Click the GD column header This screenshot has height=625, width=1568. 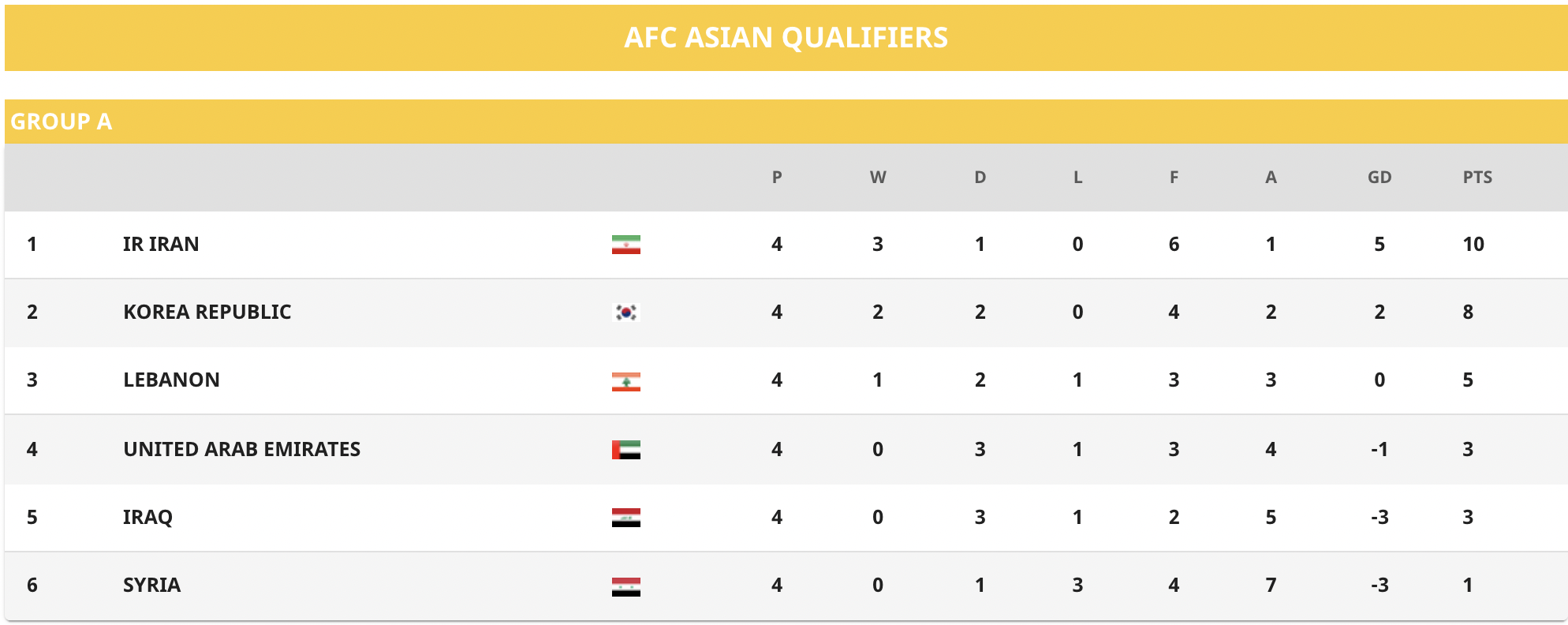(1379, 178)
